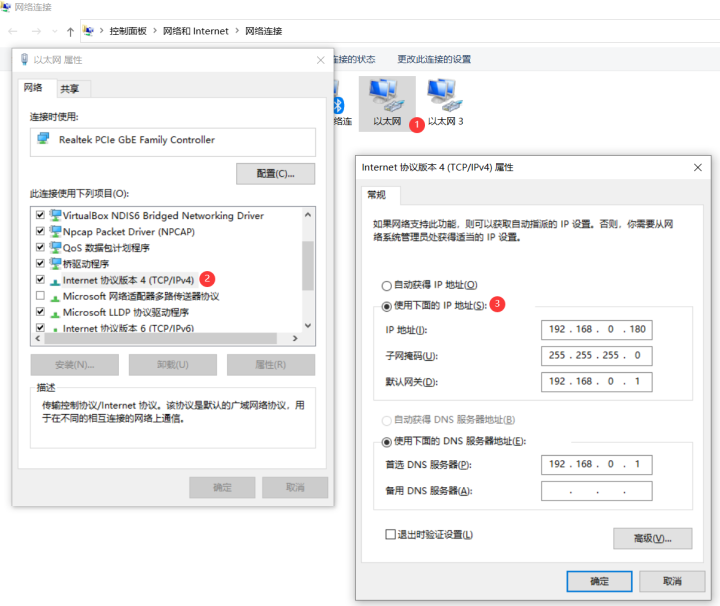720x606 pixels.
Task: Click the Realtek PCIe GbE adapter icon
Action: point(44,140)
